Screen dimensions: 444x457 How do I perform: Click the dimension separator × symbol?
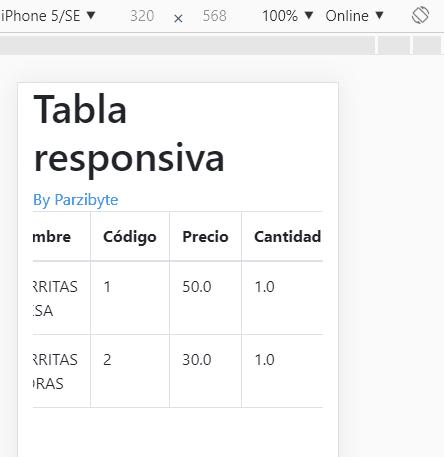pos(178,18)
